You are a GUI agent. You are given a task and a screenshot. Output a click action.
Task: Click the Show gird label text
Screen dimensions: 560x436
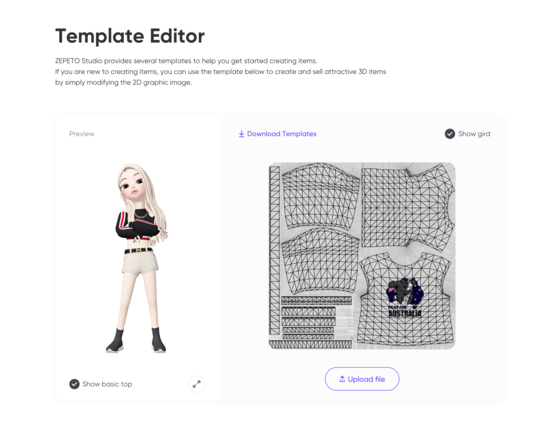coord(474,134)
